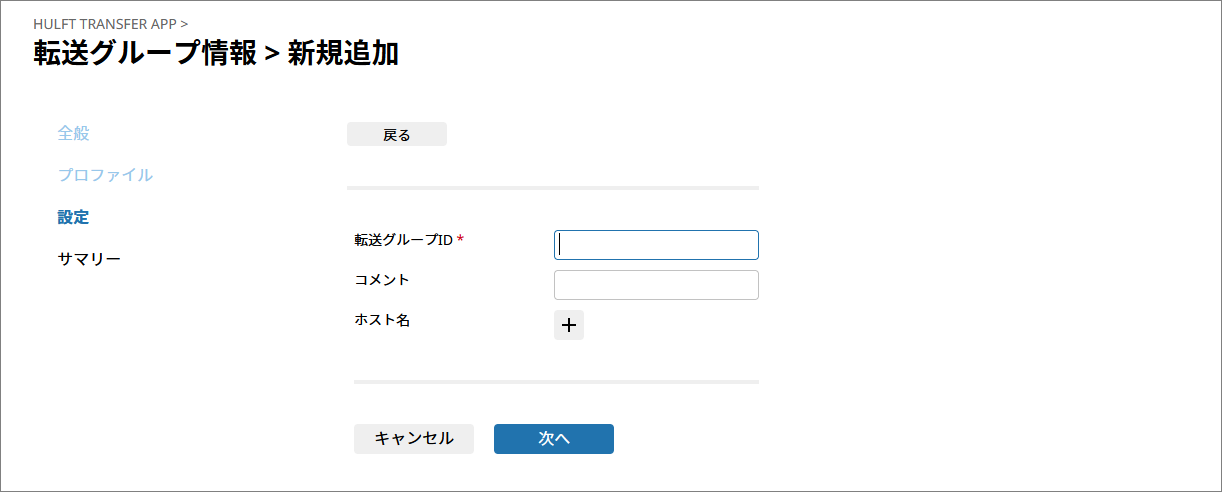Click the red required asterisk marker

[461, 240]
